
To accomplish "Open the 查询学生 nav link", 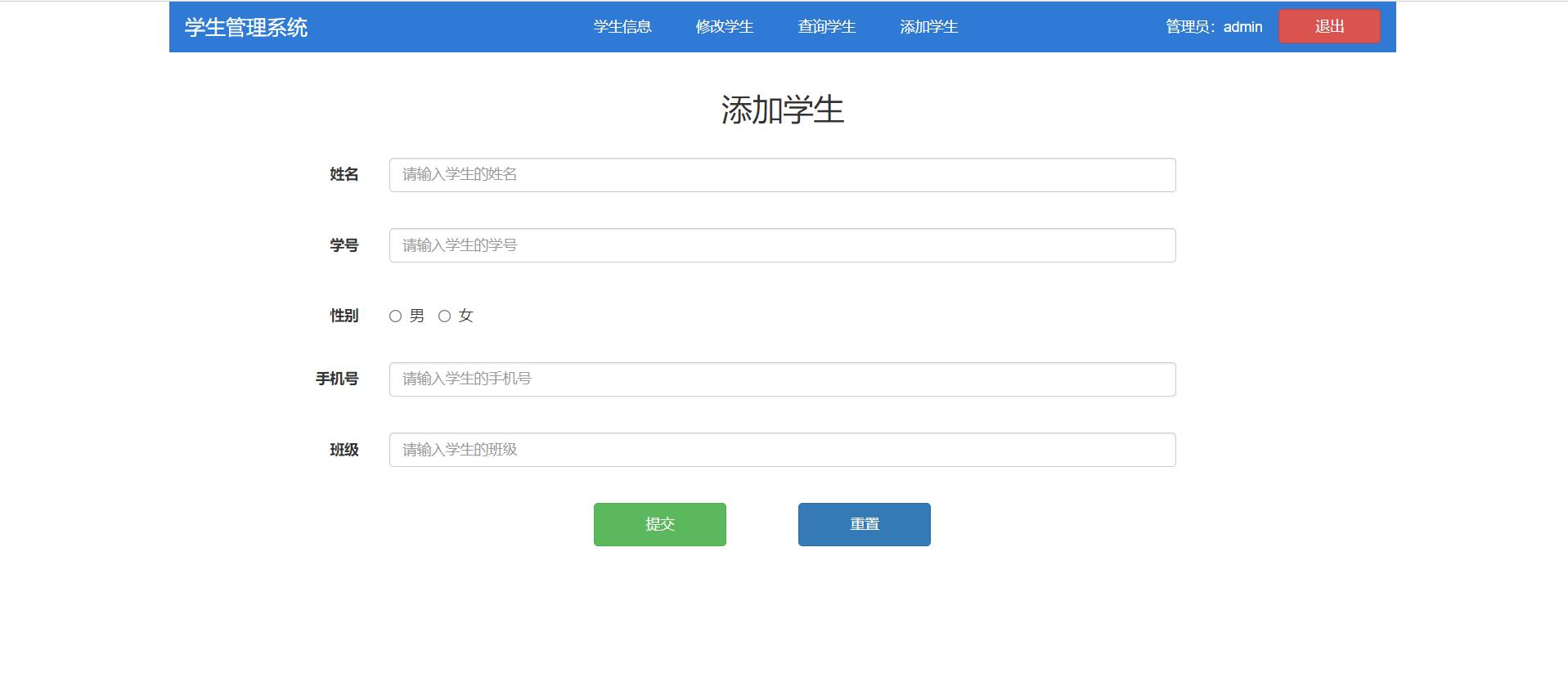I will [x=827, y=27].
